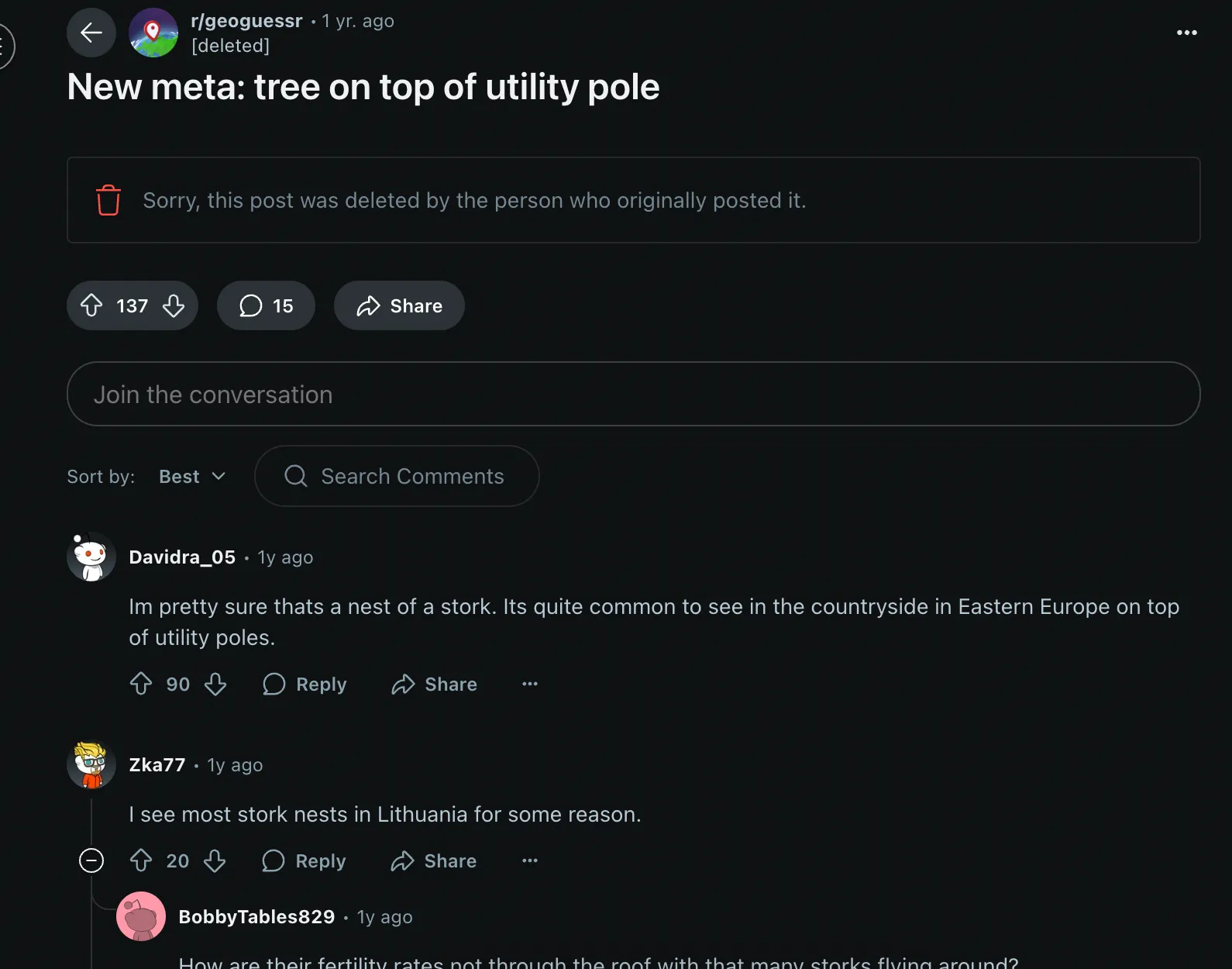
Task: Open the search comments magnifier
Action: [294, 476]
